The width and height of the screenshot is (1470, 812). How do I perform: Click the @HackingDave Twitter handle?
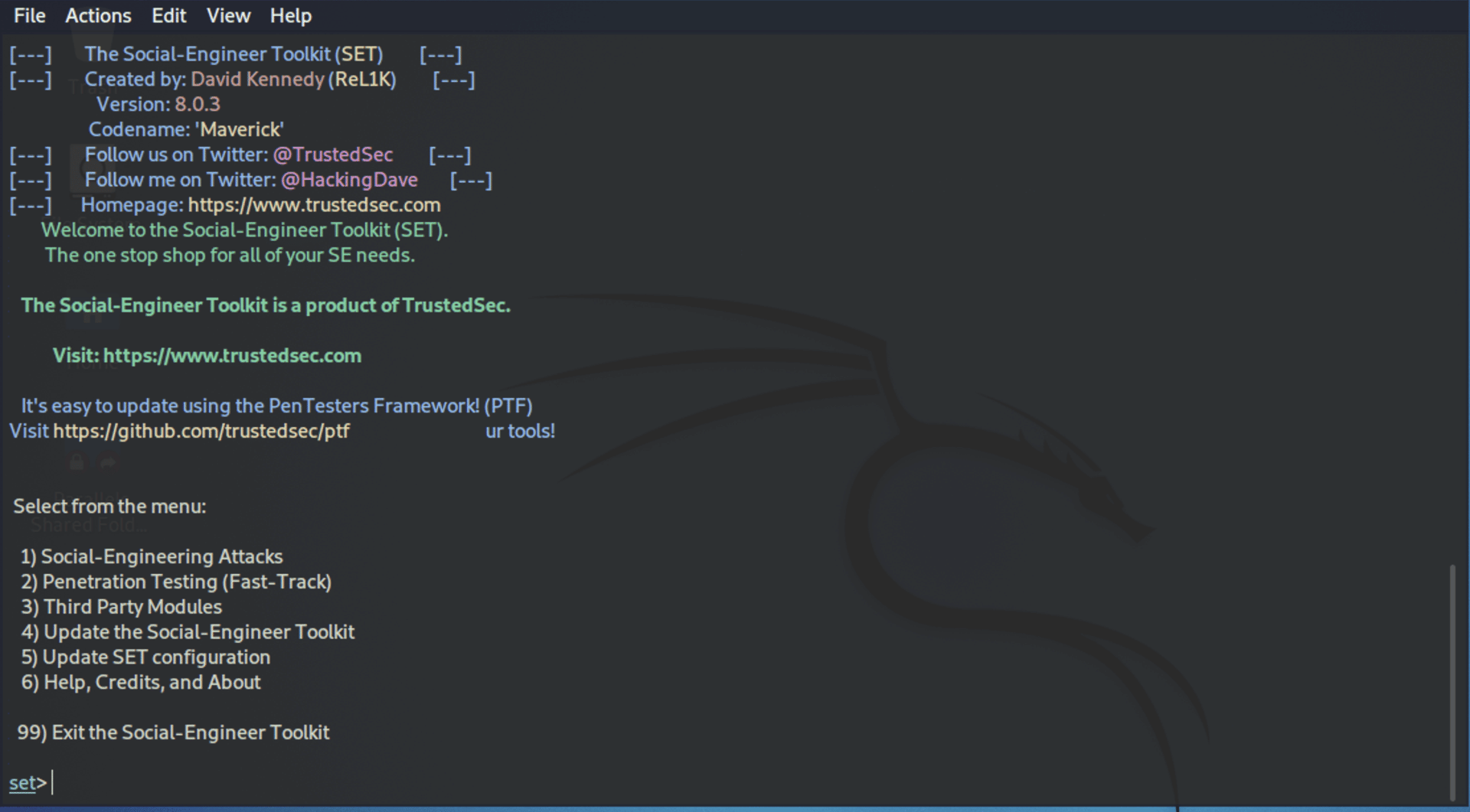tap(348, 180)
